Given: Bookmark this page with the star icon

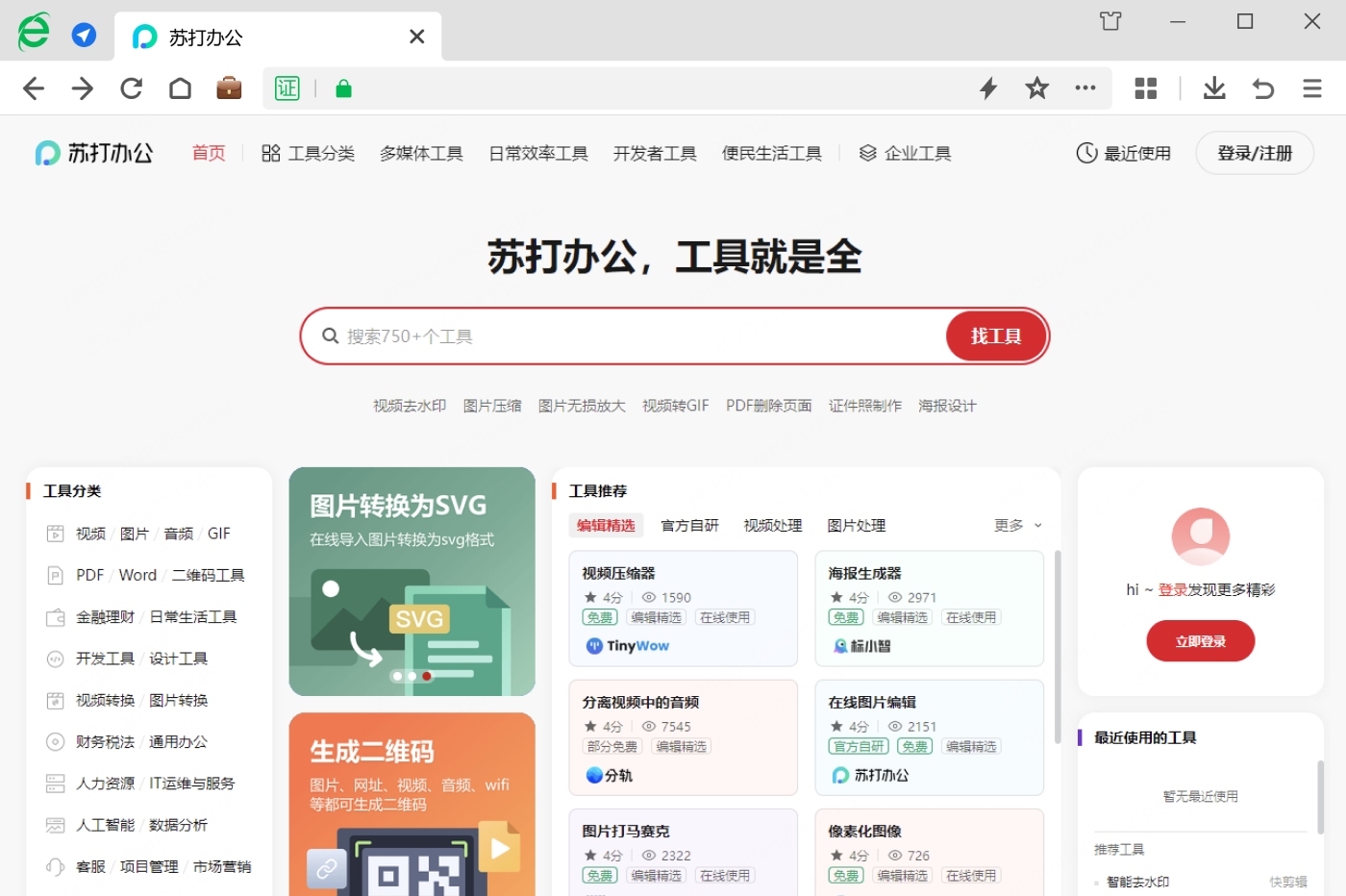Looking at the screenshot, I should click(1036, 88).
